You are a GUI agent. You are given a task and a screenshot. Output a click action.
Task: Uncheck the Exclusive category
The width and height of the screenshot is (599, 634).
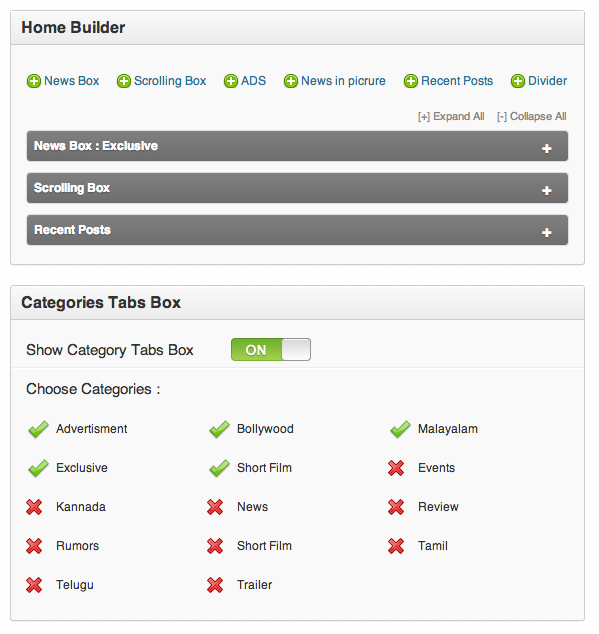click(x=38, y=468)
